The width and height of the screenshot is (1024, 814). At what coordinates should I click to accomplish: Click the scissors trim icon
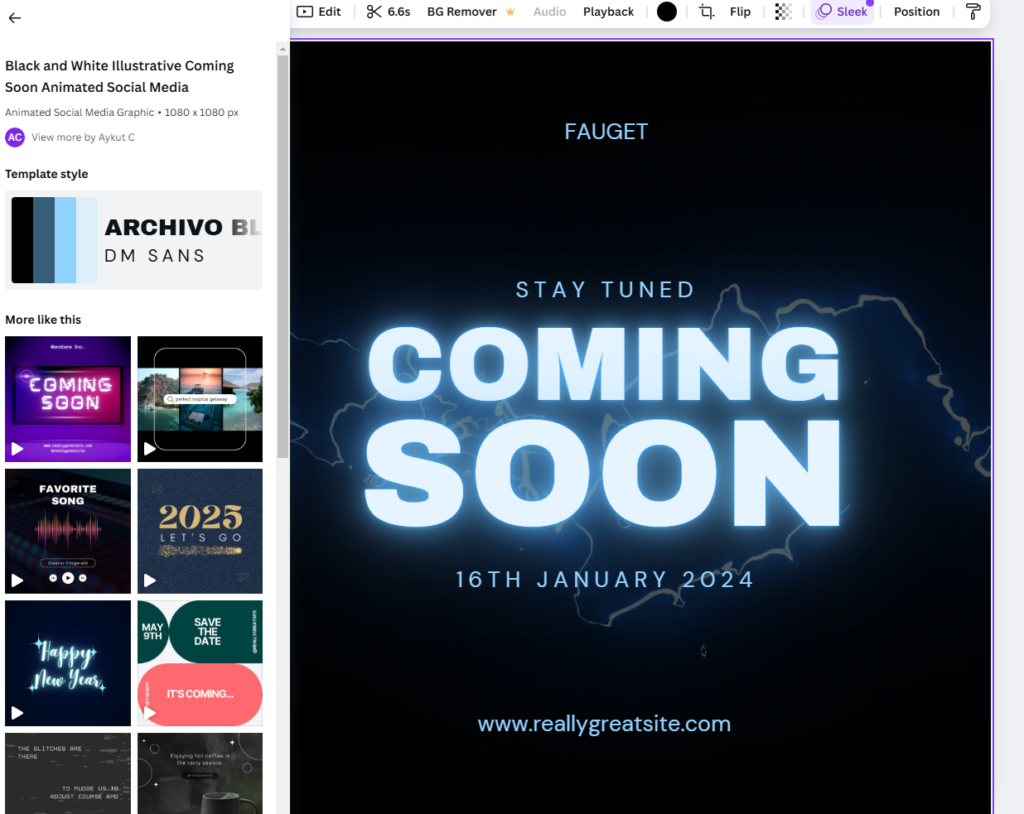pyautogui.click(x=374, y=12)
